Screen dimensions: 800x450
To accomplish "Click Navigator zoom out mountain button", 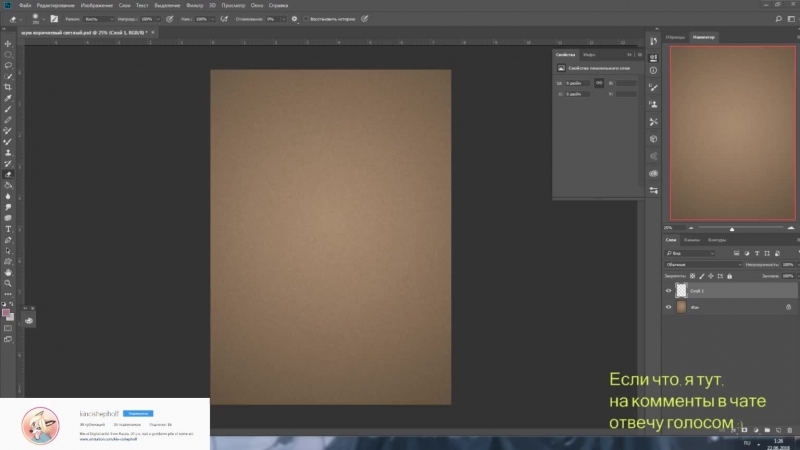I will [x=691, y=228].
